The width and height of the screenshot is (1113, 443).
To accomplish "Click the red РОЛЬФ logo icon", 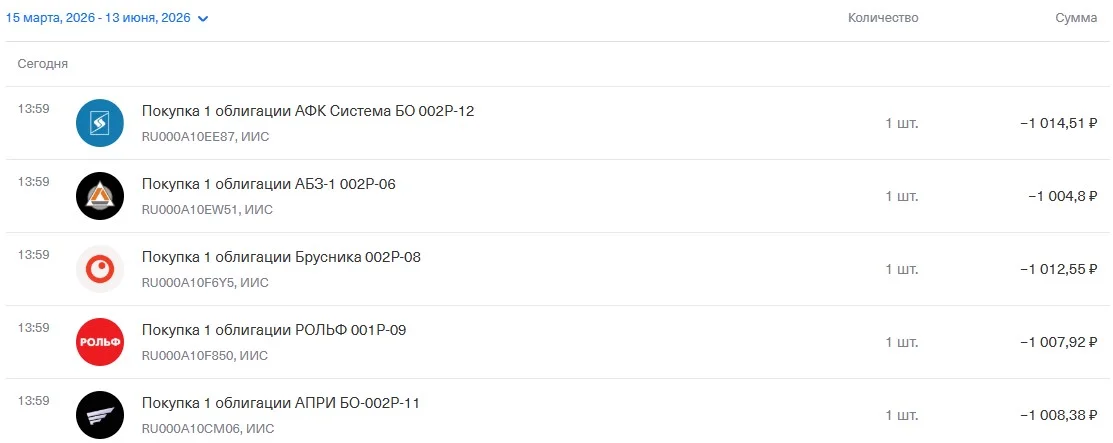I will (100, 342).
